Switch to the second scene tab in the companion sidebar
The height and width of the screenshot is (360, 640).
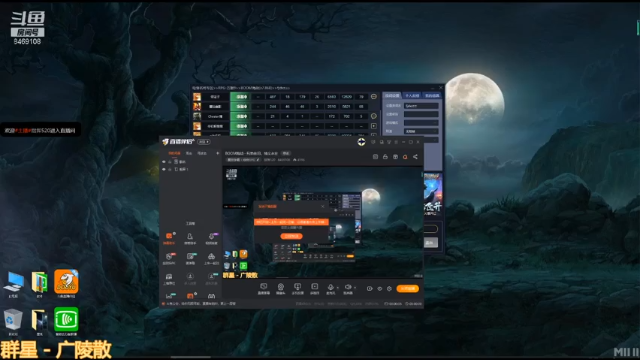point(189,153)
